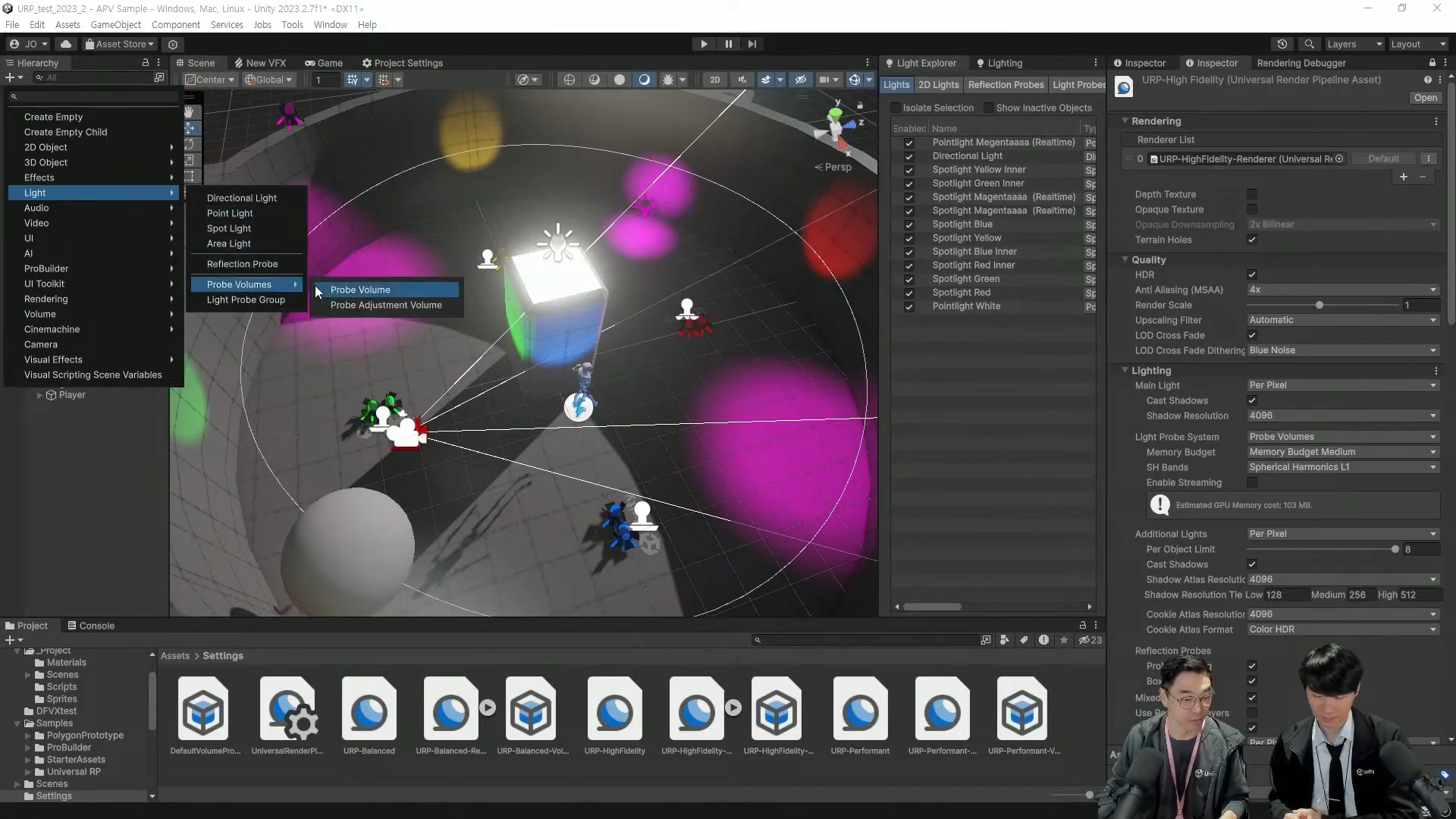1456x819 pixels.
Task: Enable Isolate Selection checkbox
Action: 896,108
